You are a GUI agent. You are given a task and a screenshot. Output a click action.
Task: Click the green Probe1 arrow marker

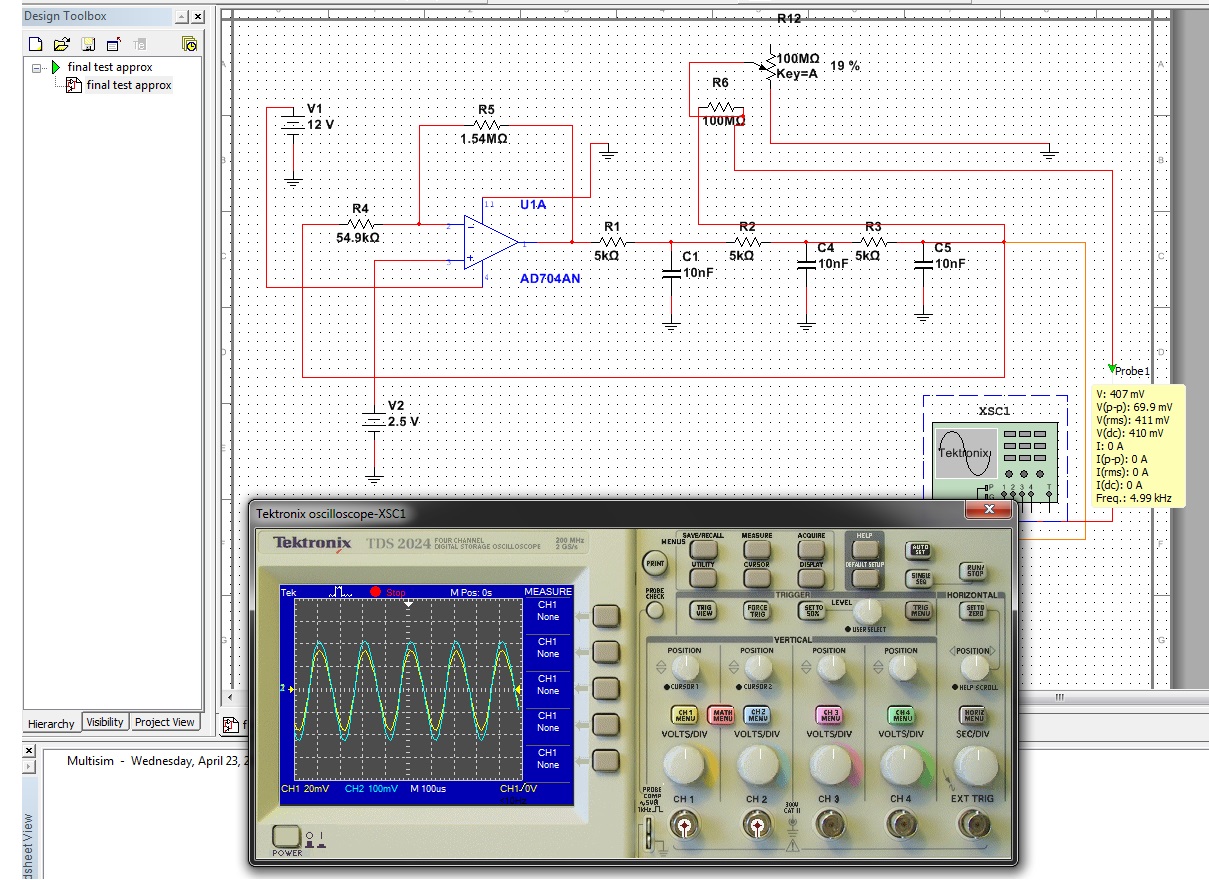[1112, 369]
